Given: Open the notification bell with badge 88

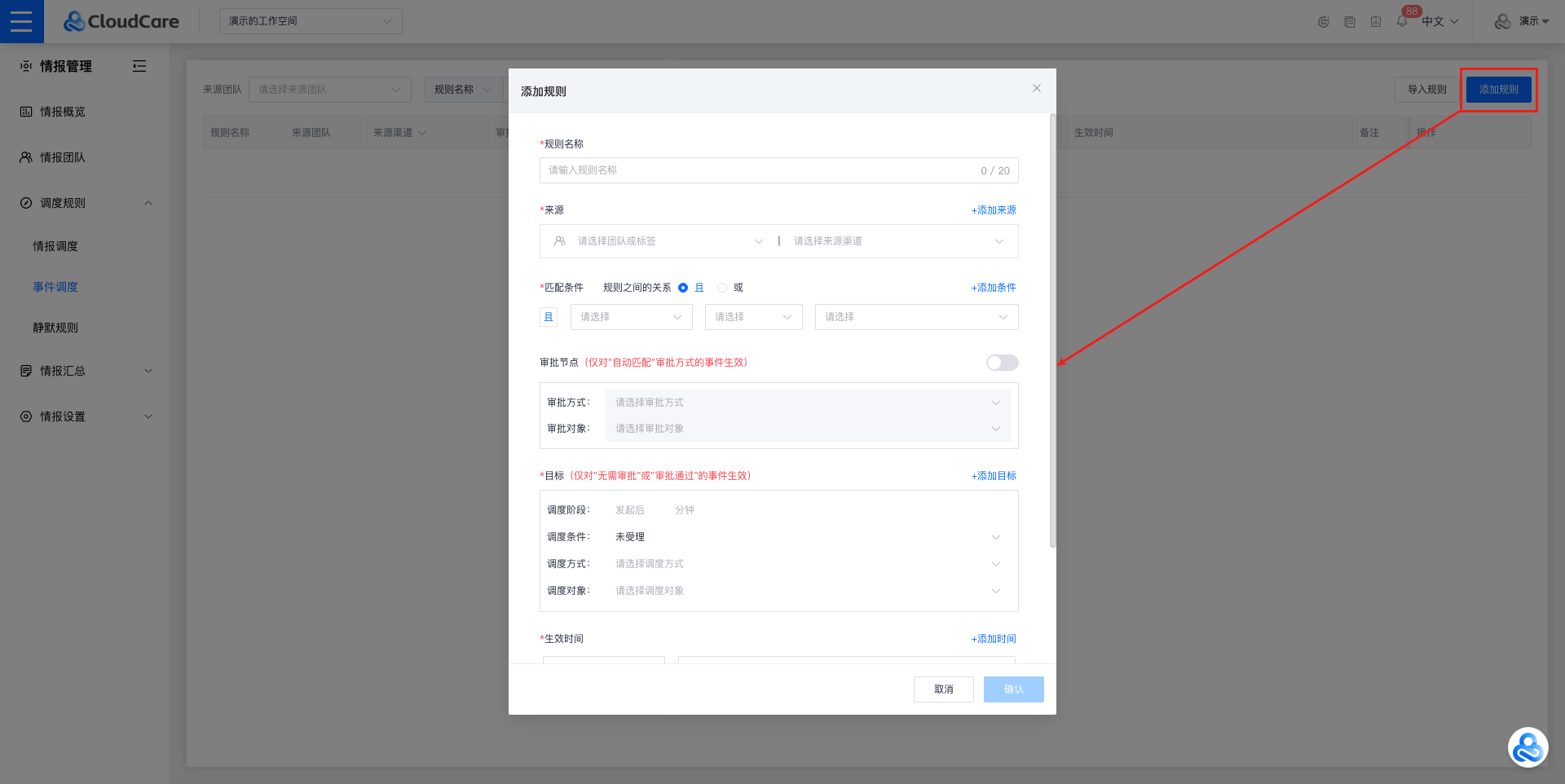Looking at the screenshot, I should coord(1402,21).
